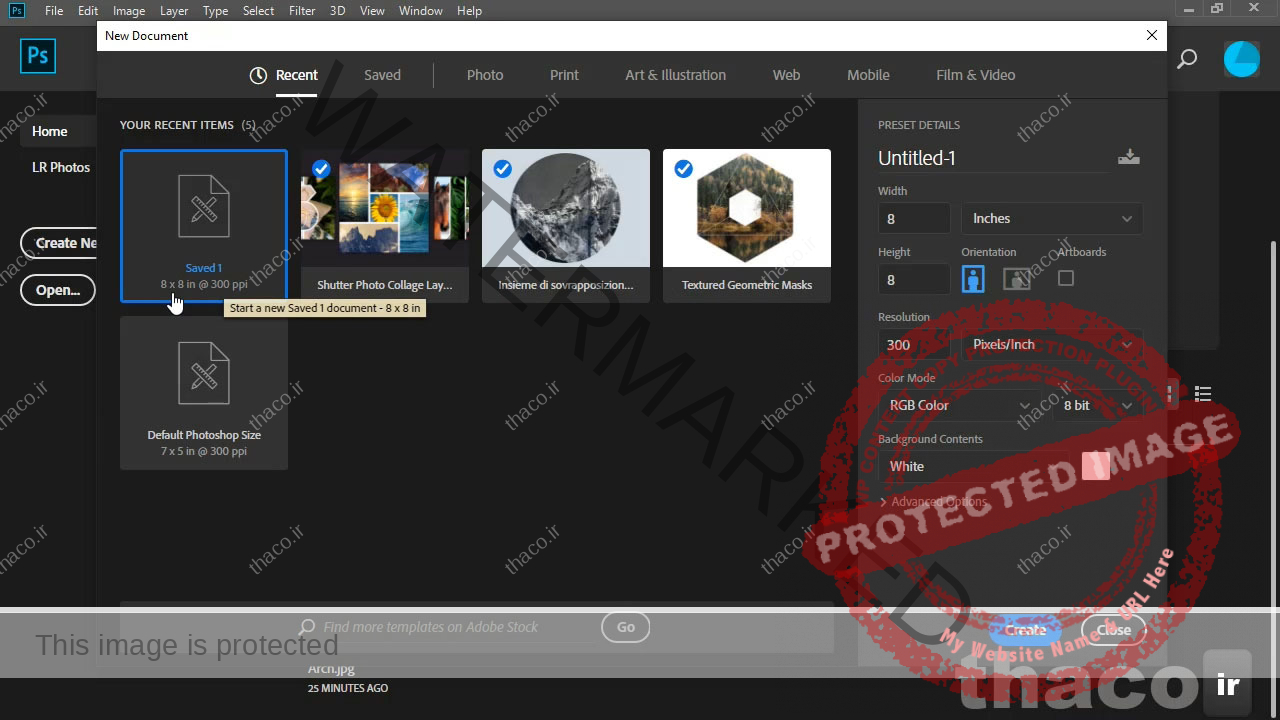Open the blue account profile icon
1280x720 pixels.
click(x=1242, y=59)
